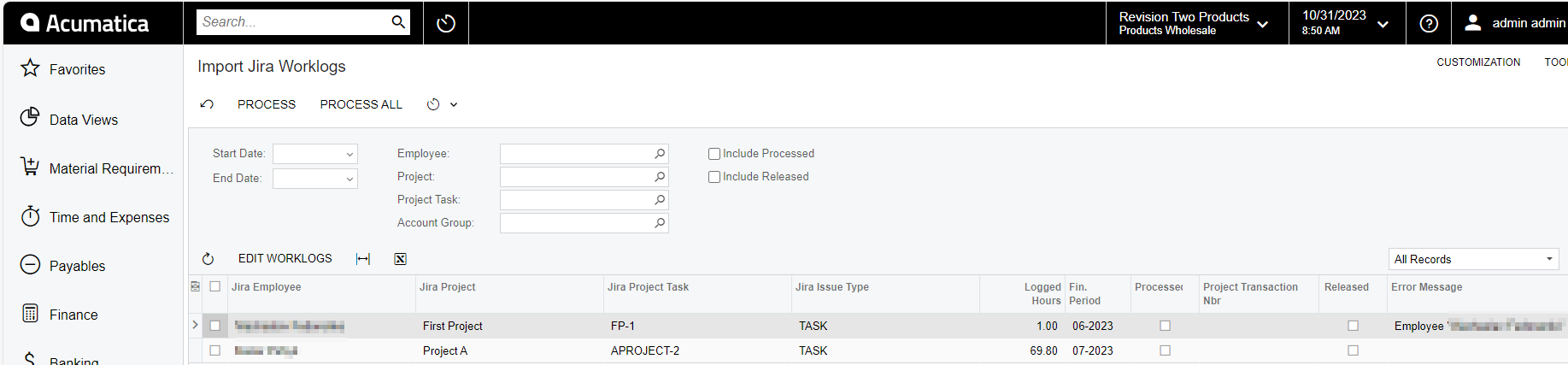Open the recent history clock icon

point(446,23)
